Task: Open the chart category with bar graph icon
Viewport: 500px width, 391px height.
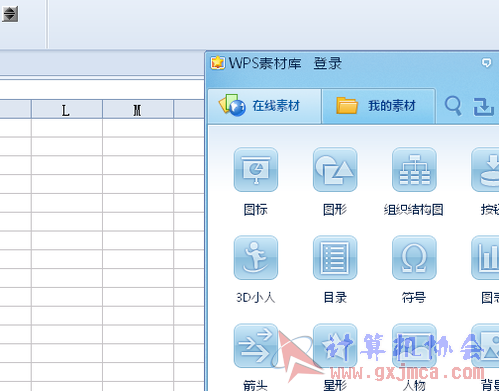Action: pos(486,258)
